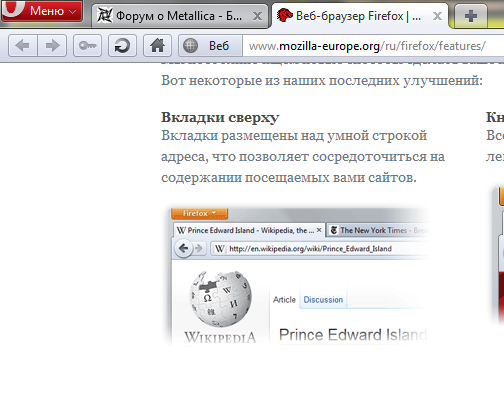Click the Metallica forum tab favicon

point(105,16)
